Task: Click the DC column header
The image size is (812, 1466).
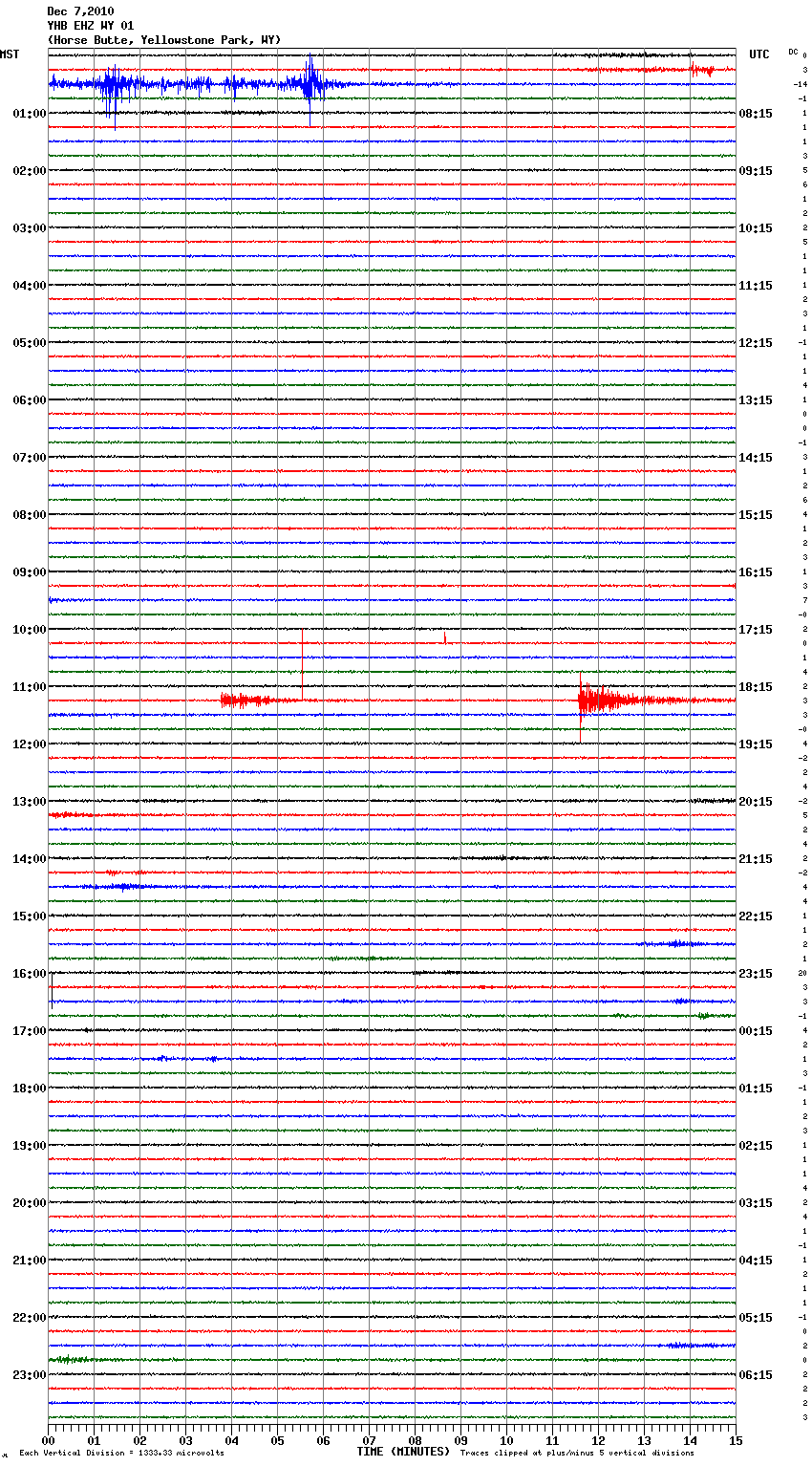Action: [793, 52]
